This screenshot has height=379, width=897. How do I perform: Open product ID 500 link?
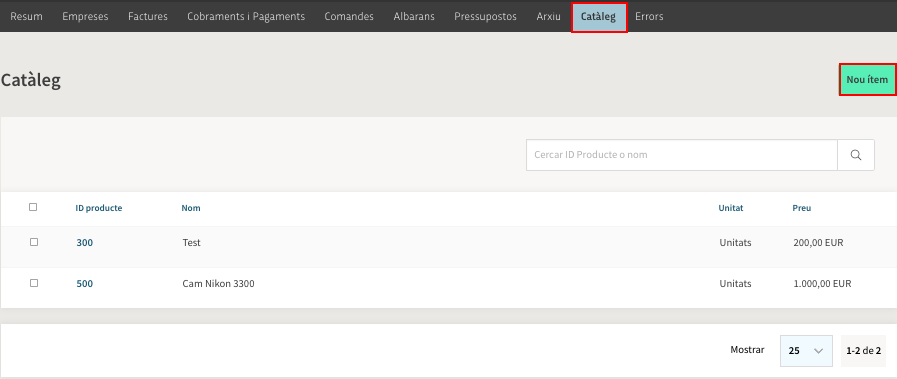click(85, 284)
